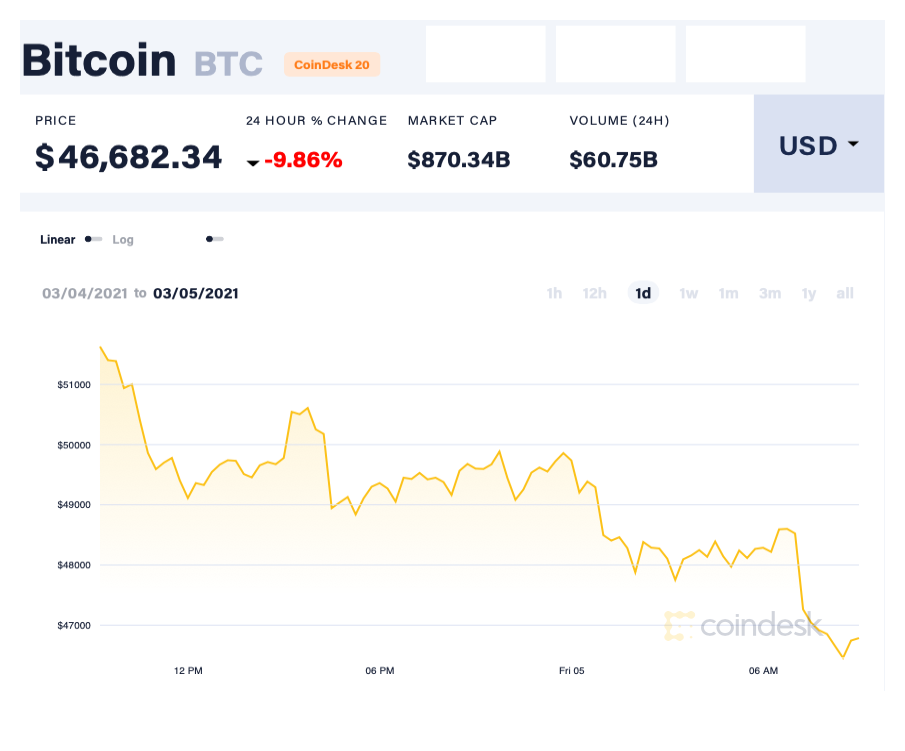Click the start date 03/04/2021
Screen dimensions: 905x751
[85, 293]
